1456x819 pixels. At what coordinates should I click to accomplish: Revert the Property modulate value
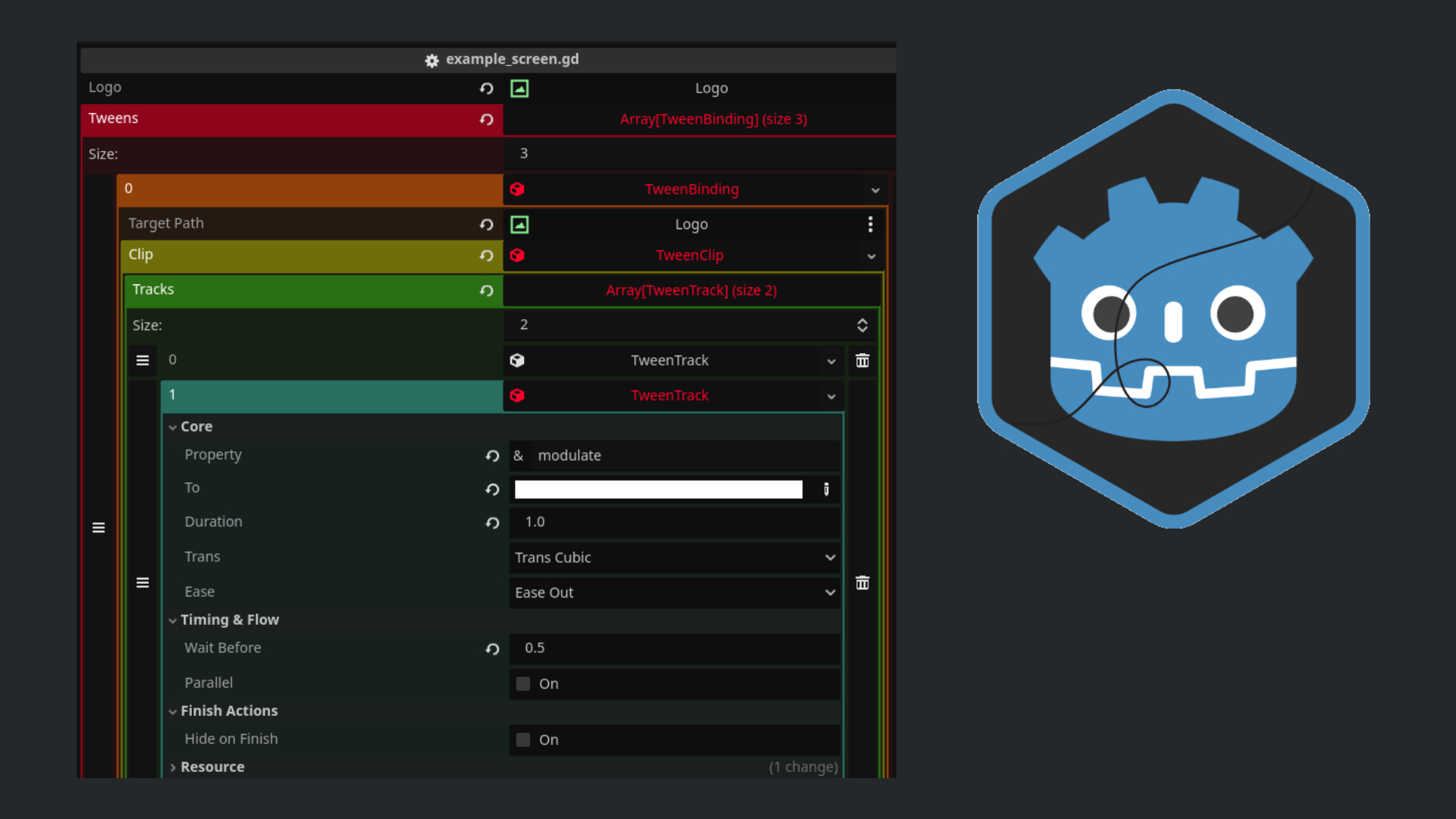pos(492,456)
